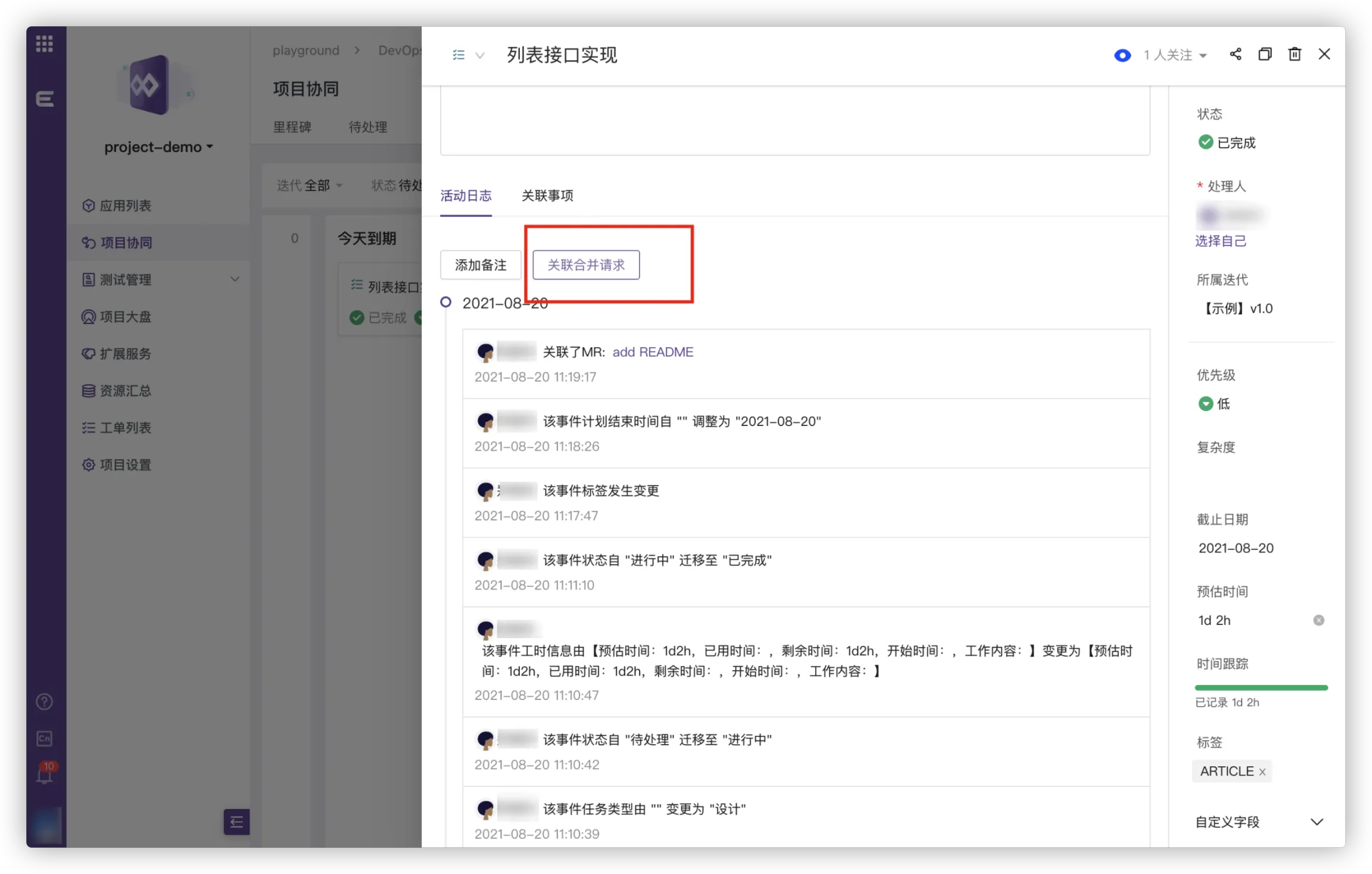Open the app grid launcher icon

[45, 43]
